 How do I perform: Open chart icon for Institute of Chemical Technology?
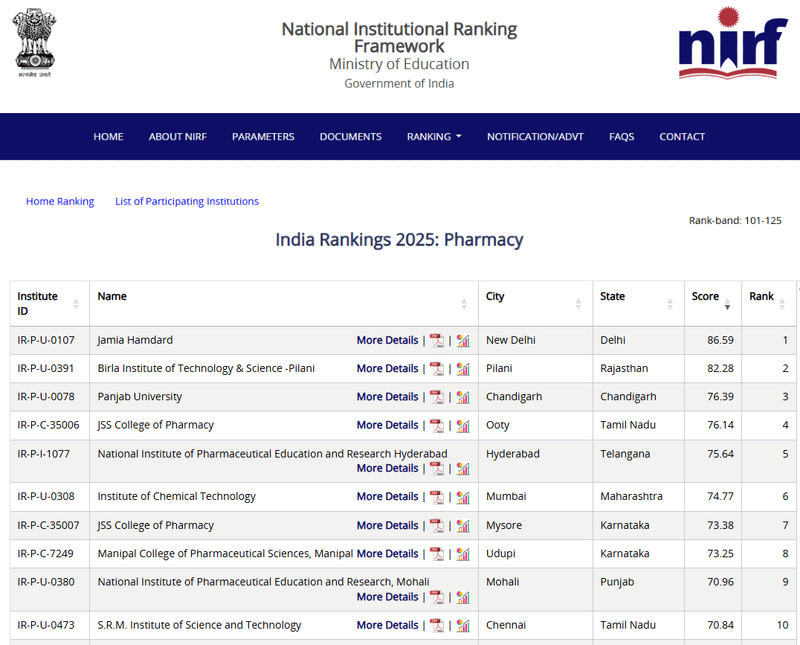coord(463,497)
